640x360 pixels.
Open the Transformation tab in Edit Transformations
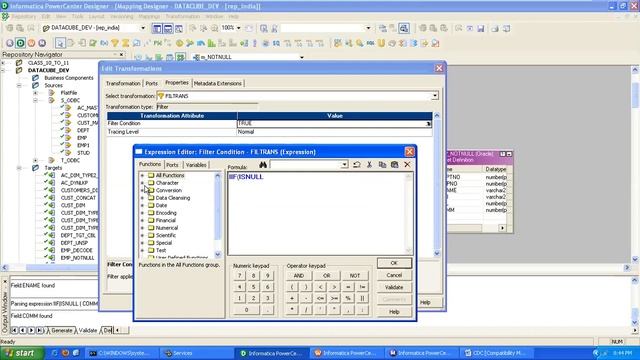point(123,83)
